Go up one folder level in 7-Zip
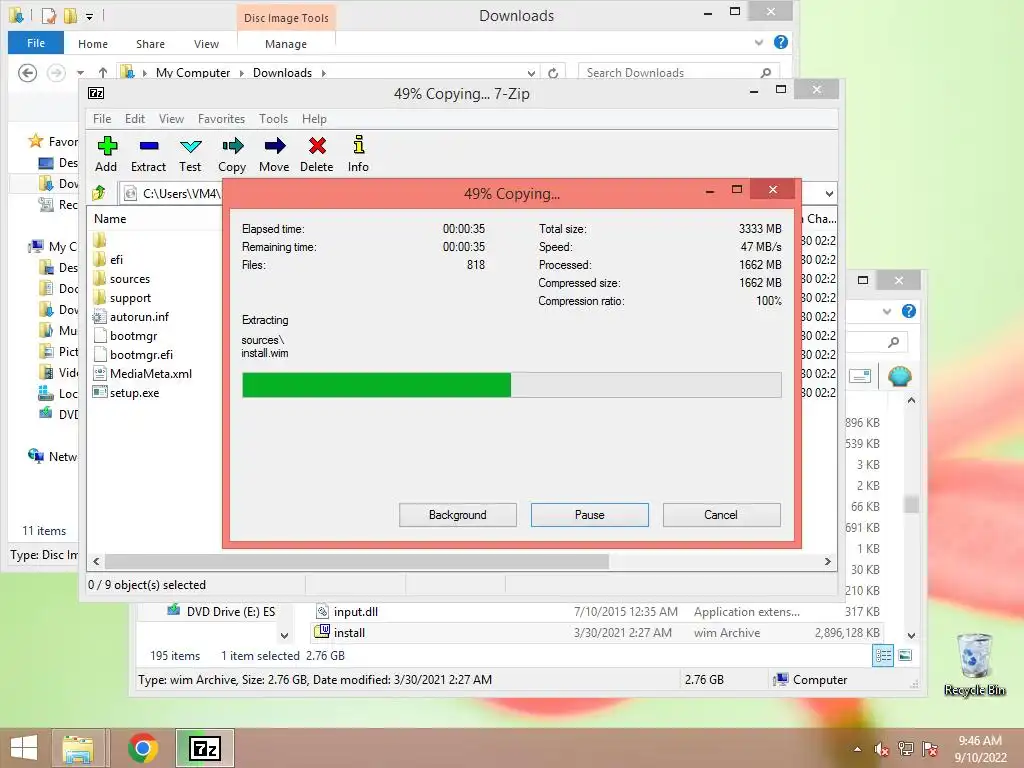 pos(99,193)
